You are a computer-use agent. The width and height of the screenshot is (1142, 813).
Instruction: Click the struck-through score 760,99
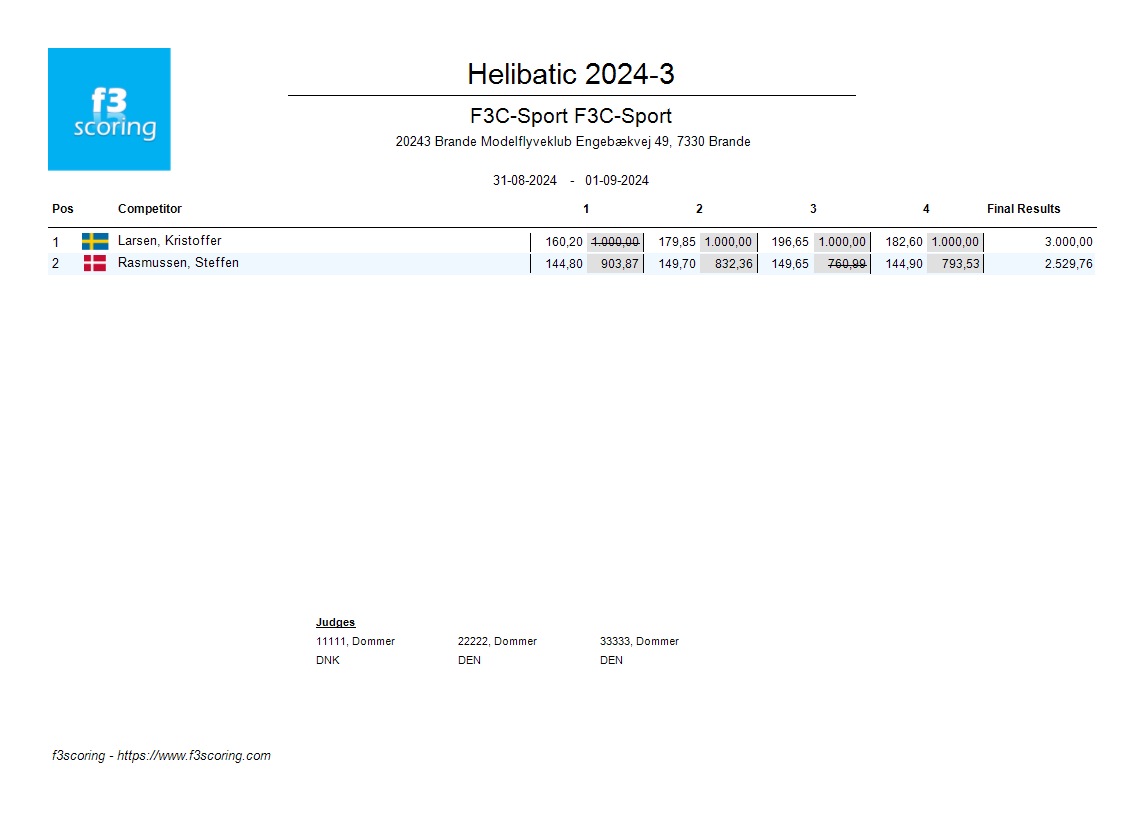(847, 264)
